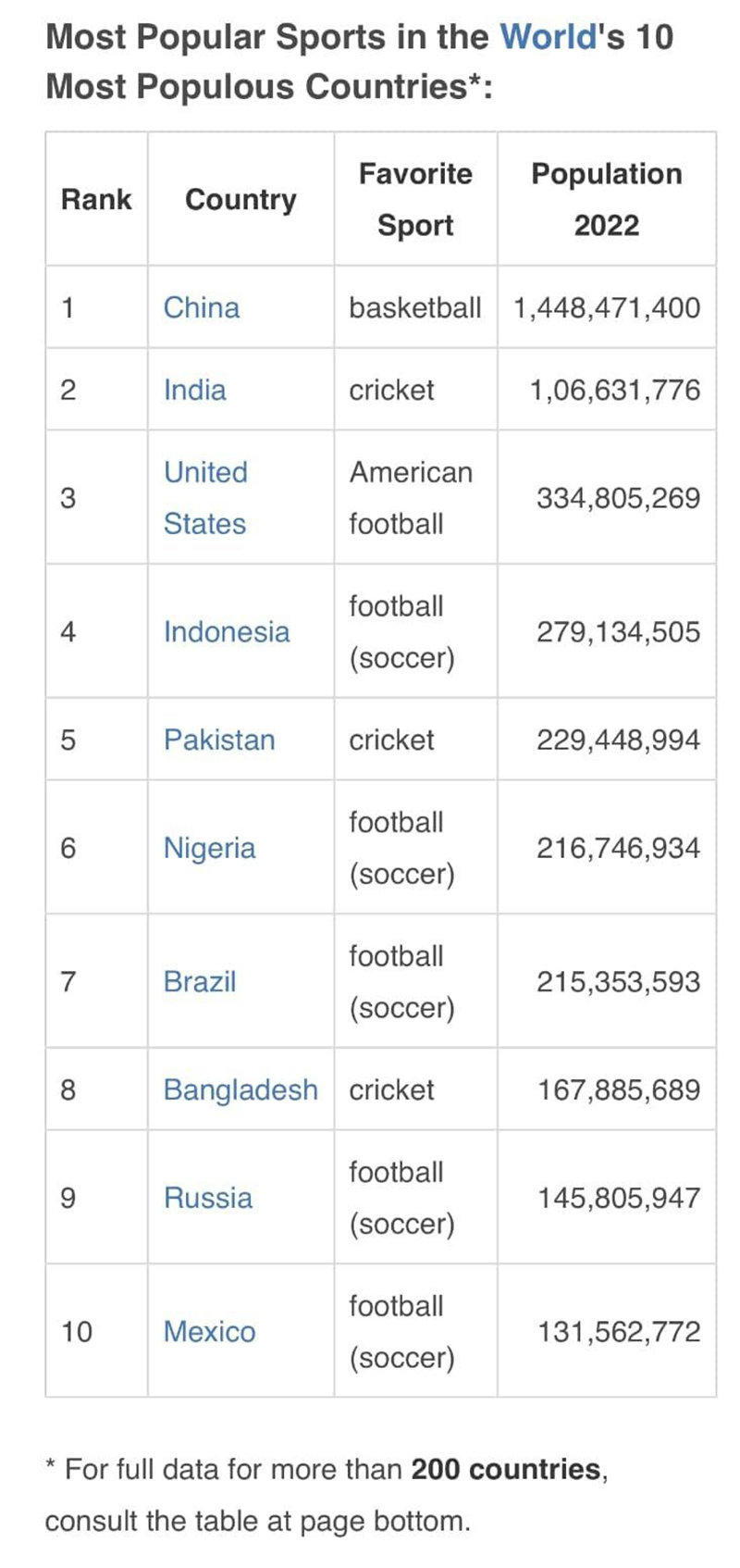The image size is (740, 1568).
Task: Click the basketball cell in China's row
Action: (x=414, y=307)
